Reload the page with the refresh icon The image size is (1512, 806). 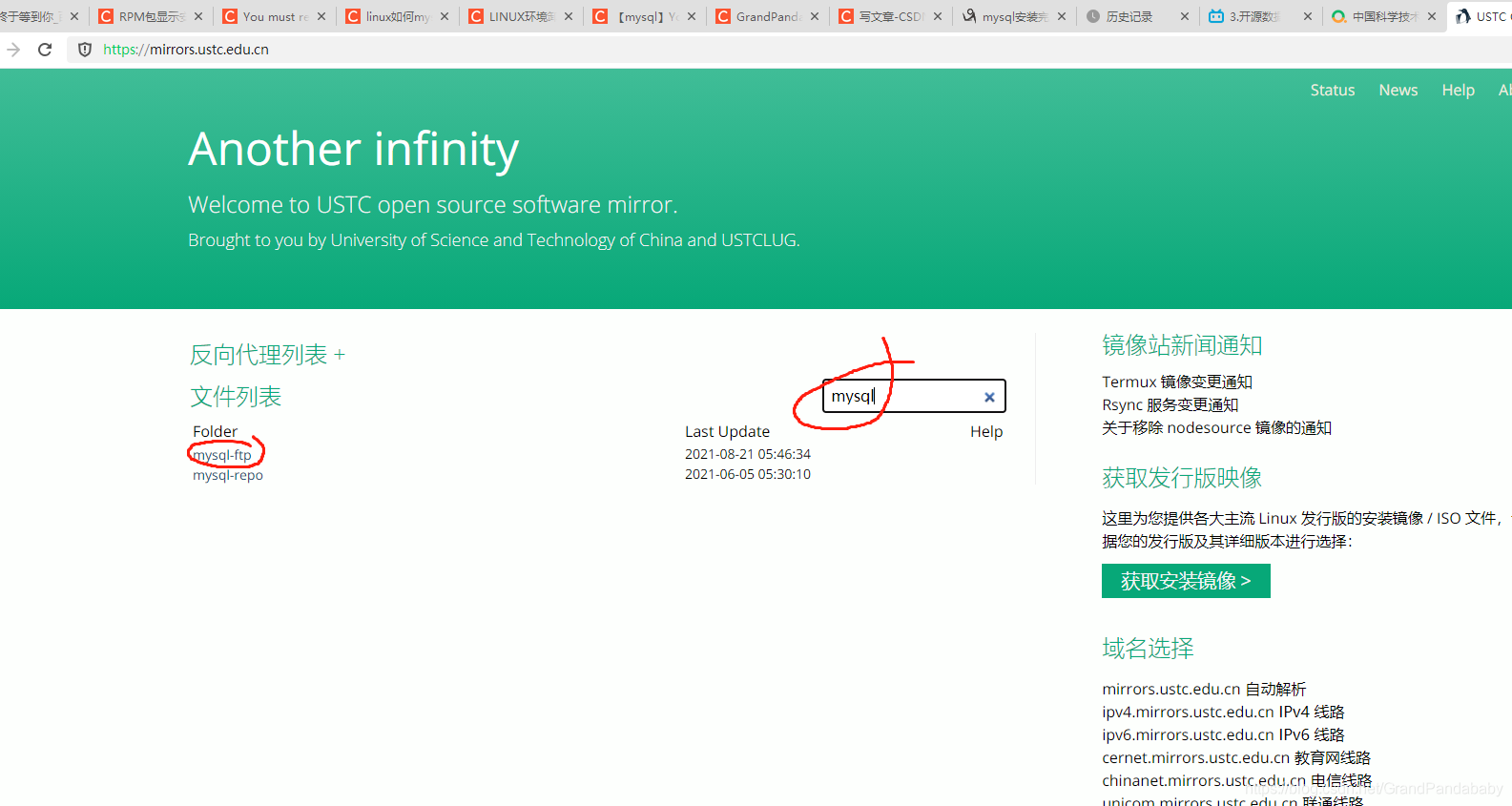click(45, 50)
